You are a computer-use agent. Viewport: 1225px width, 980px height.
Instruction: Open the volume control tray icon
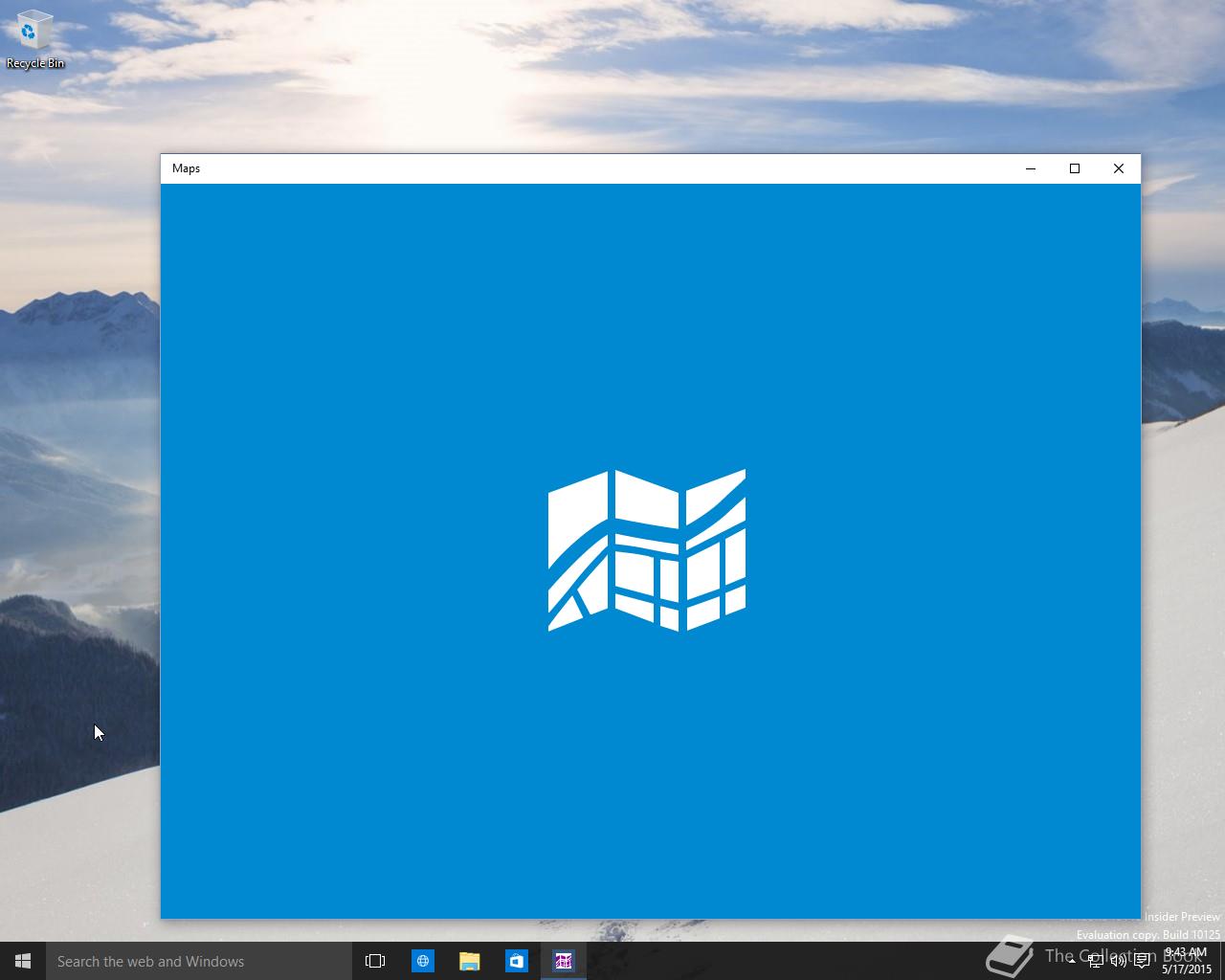tap(1118, 961)
